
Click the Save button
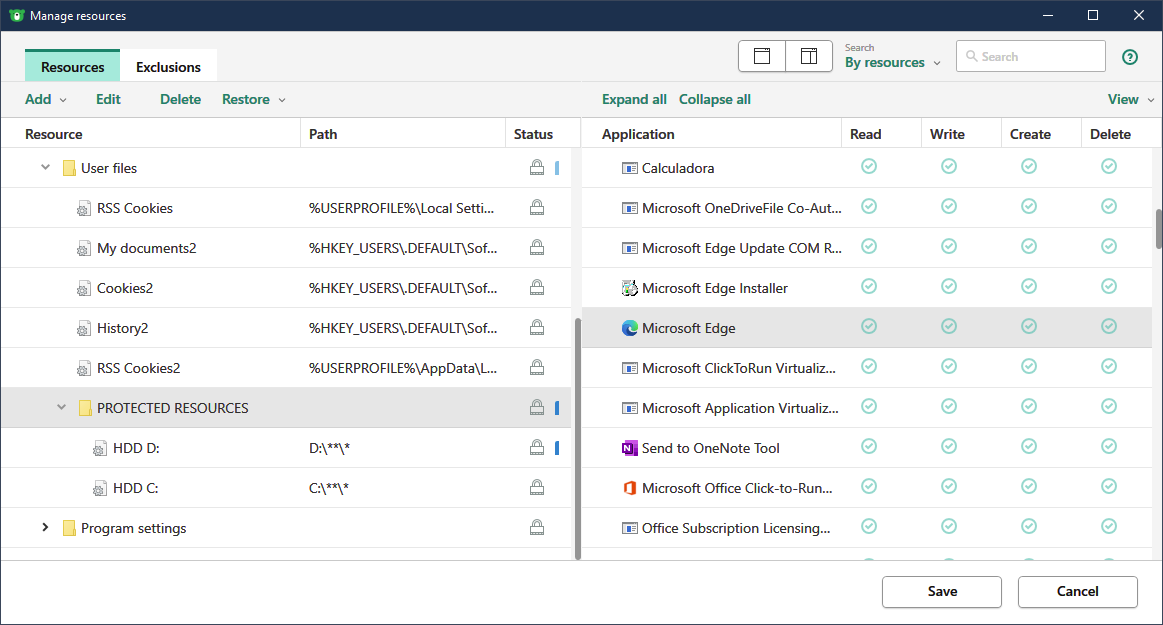[942, 591]
